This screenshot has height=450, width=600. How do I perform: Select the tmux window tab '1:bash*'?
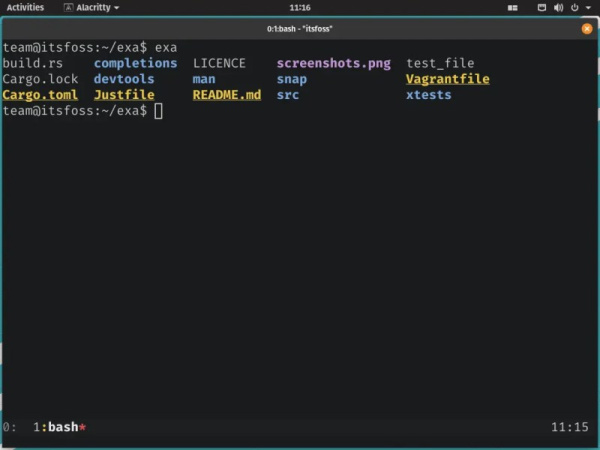59,427
